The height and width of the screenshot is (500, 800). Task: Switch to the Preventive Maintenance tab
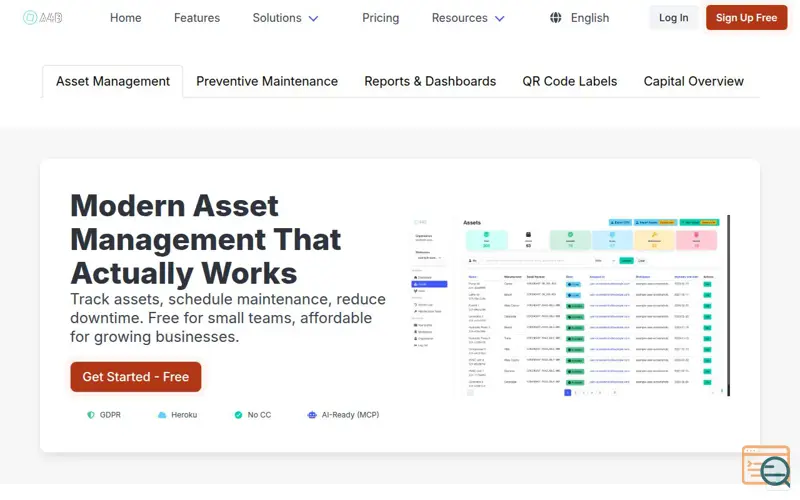[x=267, y=82]
